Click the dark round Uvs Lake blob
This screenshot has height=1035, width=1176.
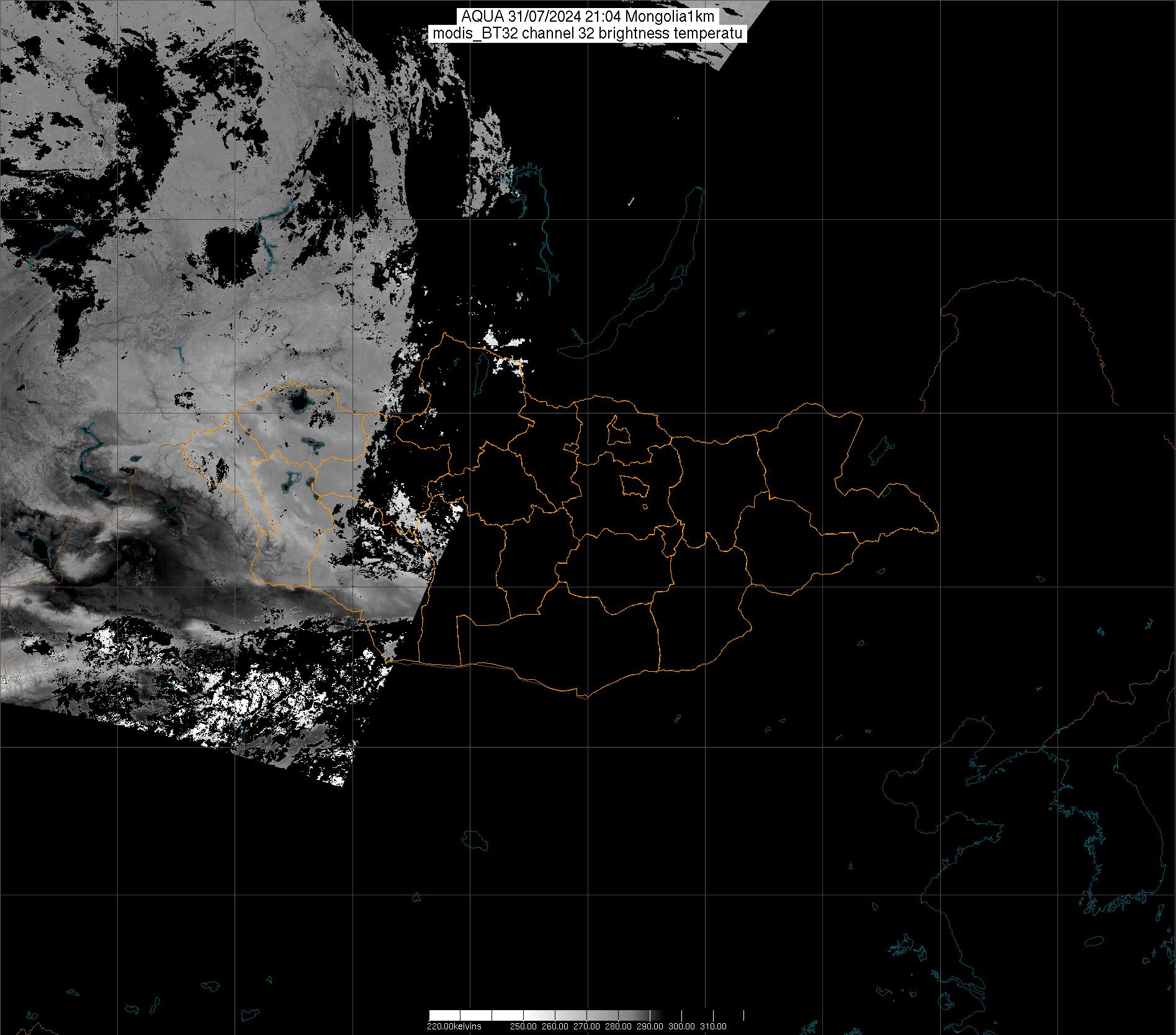coord(298,404)
